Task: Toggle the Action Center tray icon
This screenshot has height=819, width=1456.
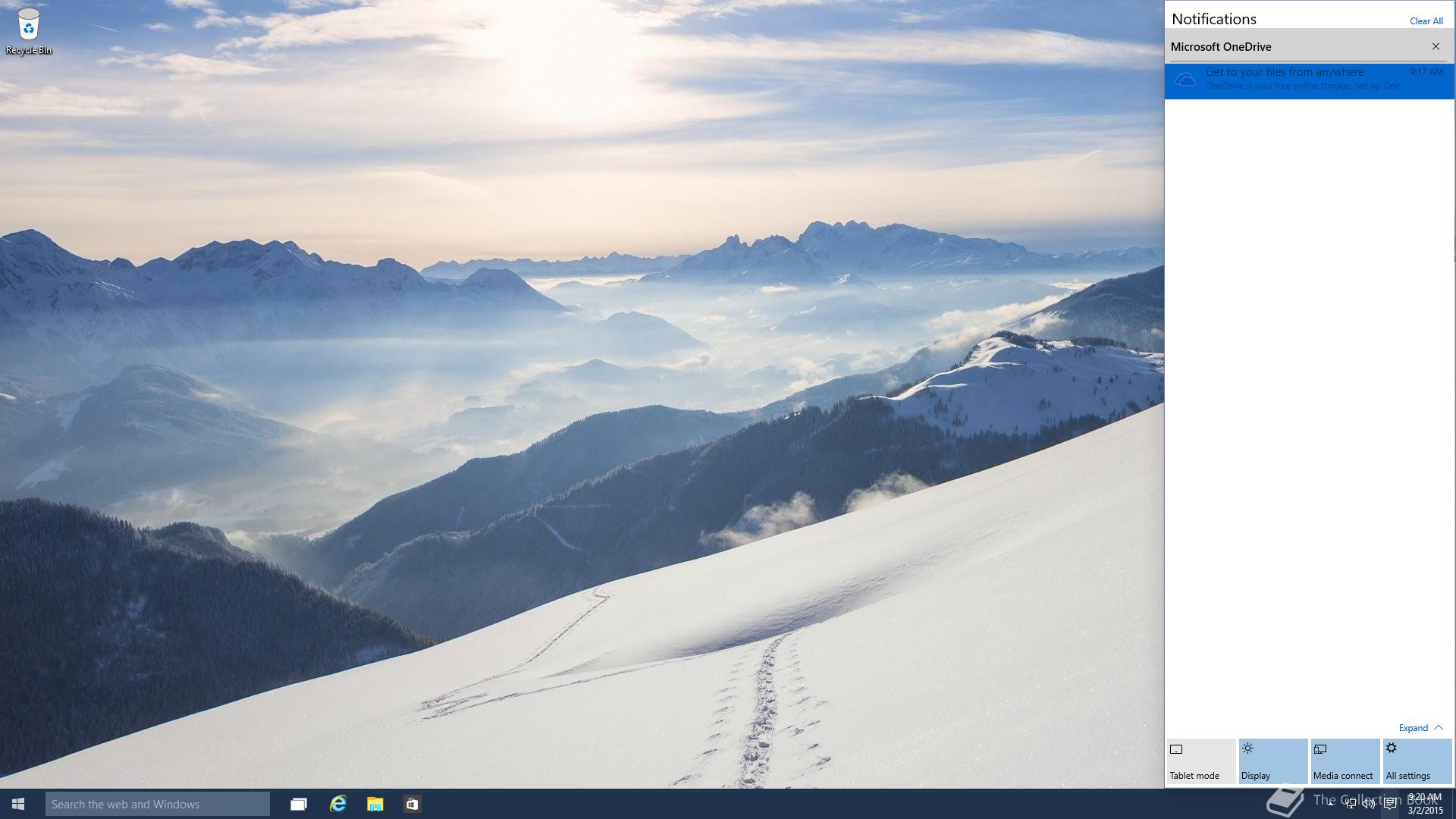Action: click(x=1389, y=804)
